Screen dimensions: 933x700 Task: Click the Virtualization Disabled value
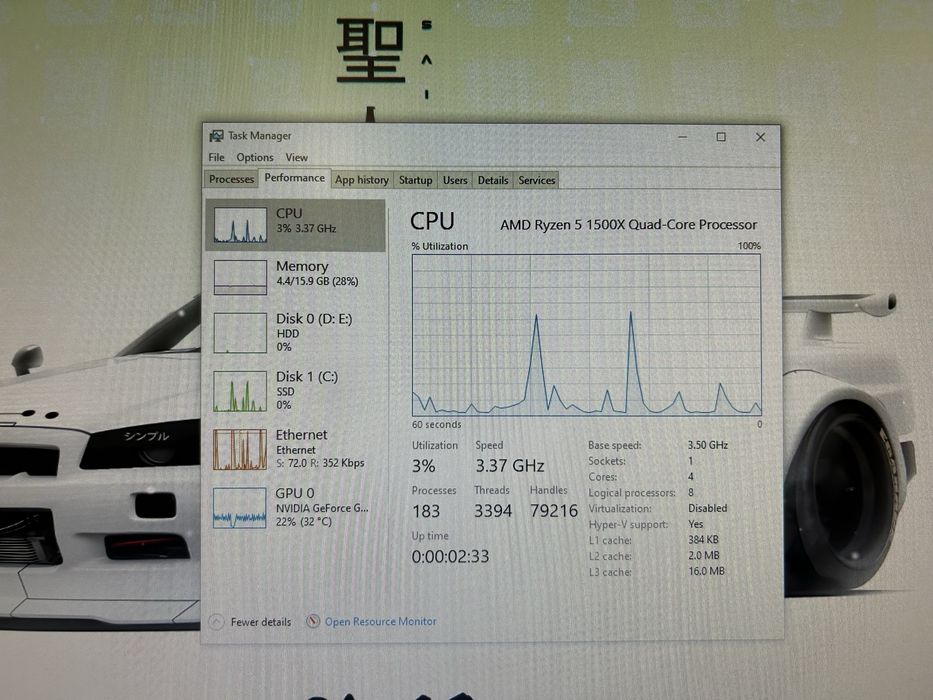coord(708,508)
